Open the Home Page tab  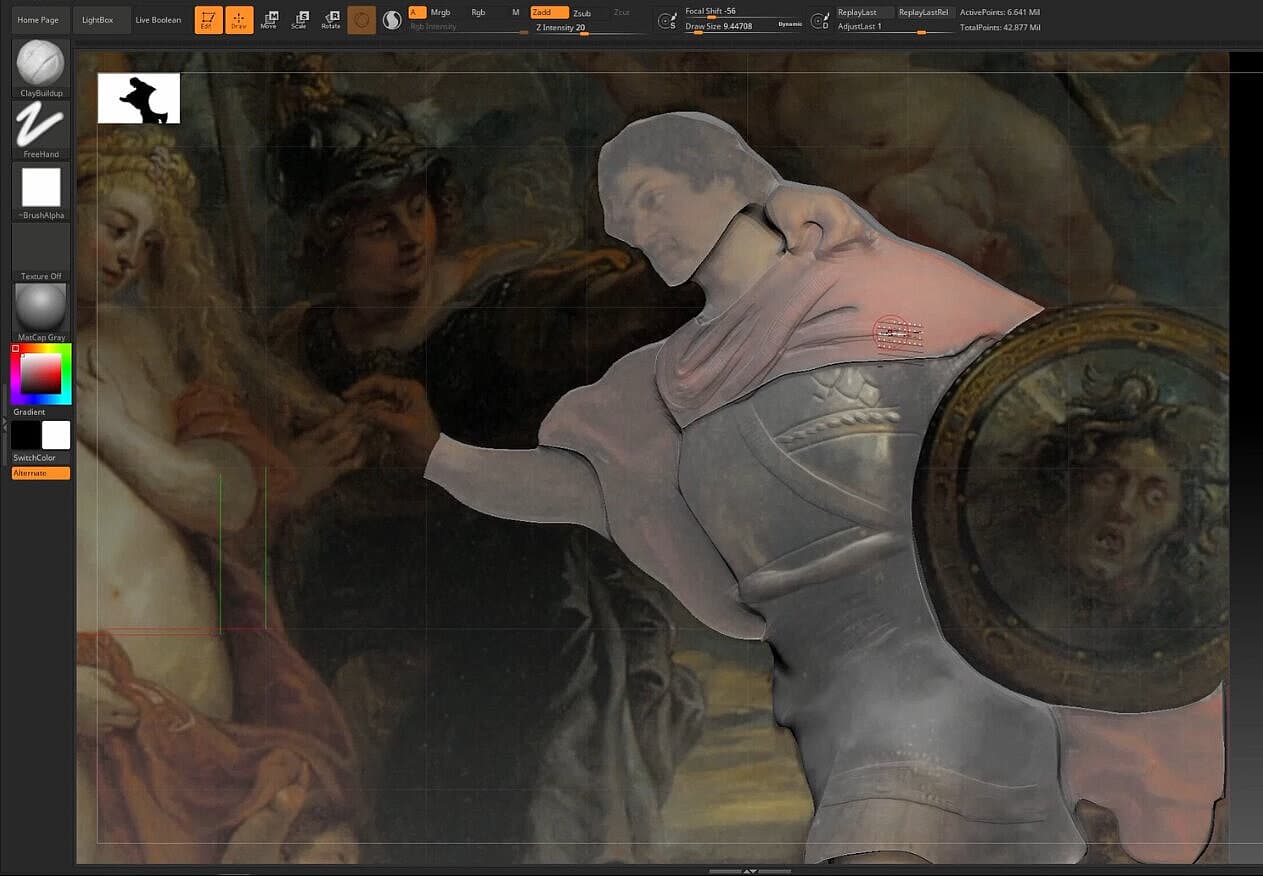pos(38,20)
